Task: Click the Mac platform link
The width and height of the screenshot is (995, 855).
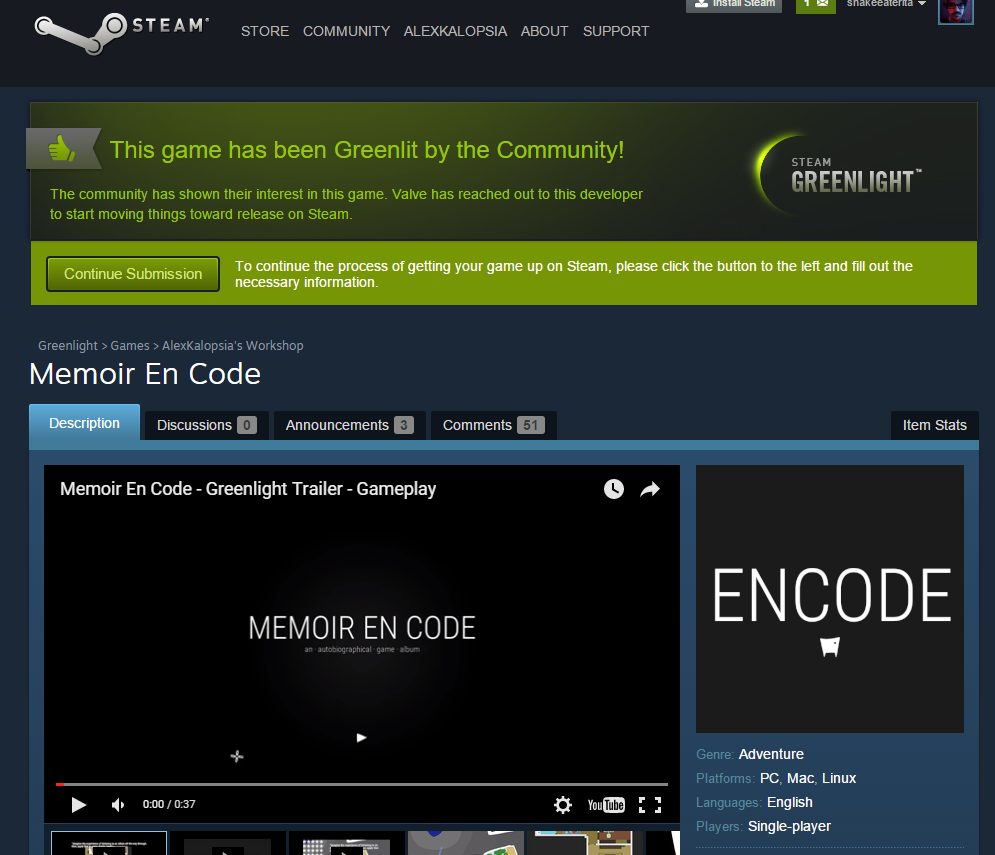Action: 800,778
